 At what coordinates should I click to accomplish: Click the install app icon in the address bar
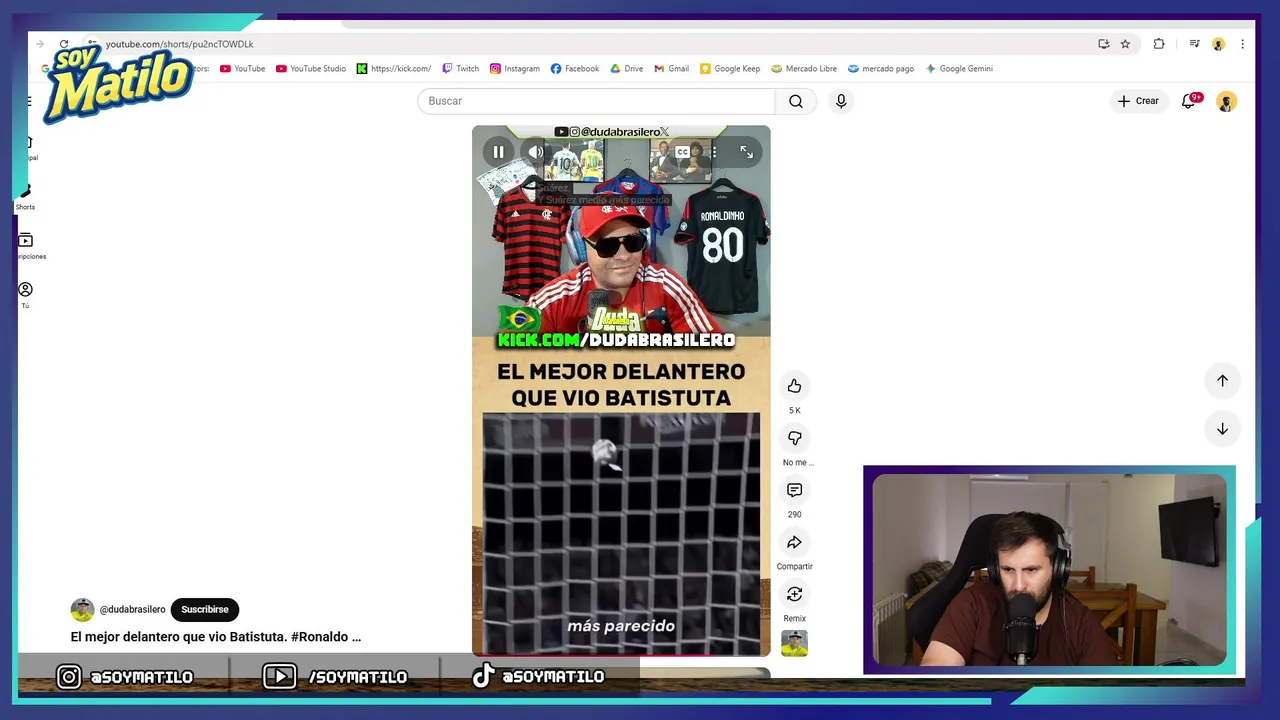(1103, 44)
